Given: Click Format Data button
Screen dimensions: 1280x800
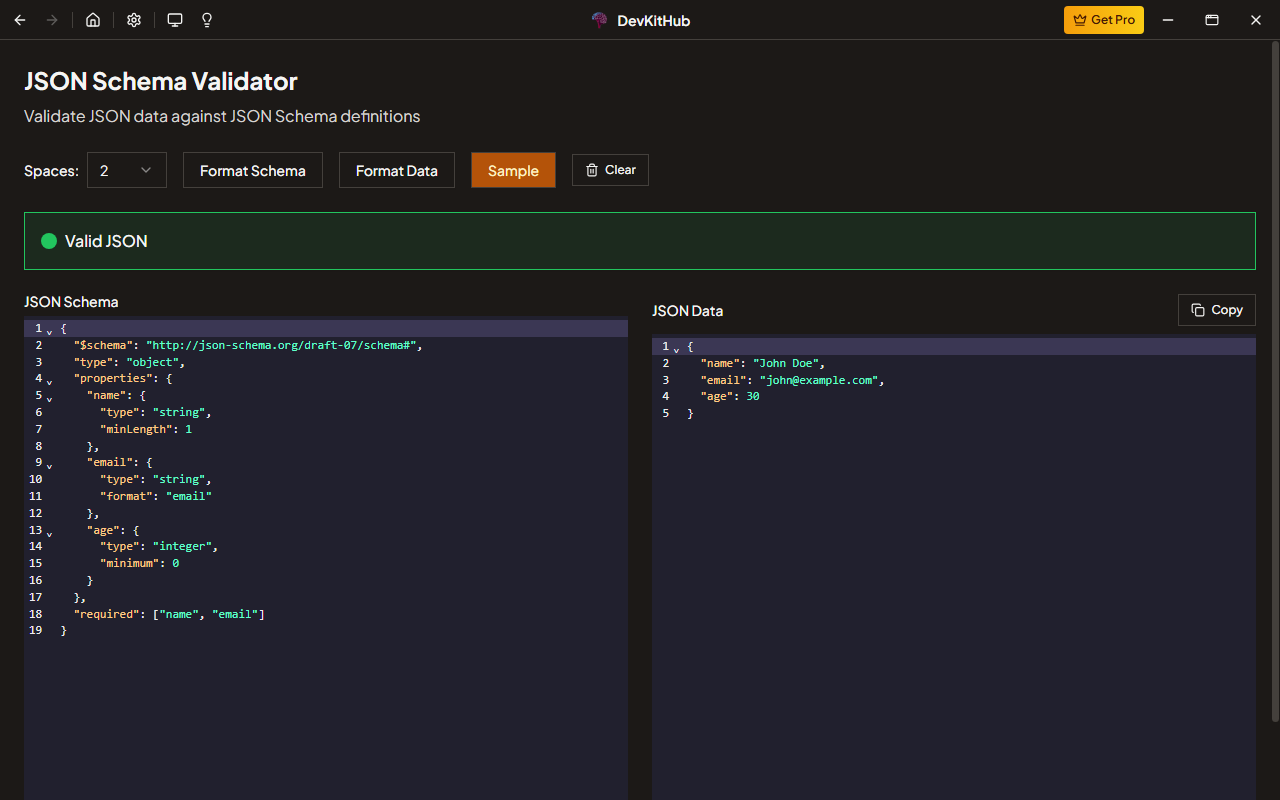Looking at the screenshot, I should click(x=397, y=170).
